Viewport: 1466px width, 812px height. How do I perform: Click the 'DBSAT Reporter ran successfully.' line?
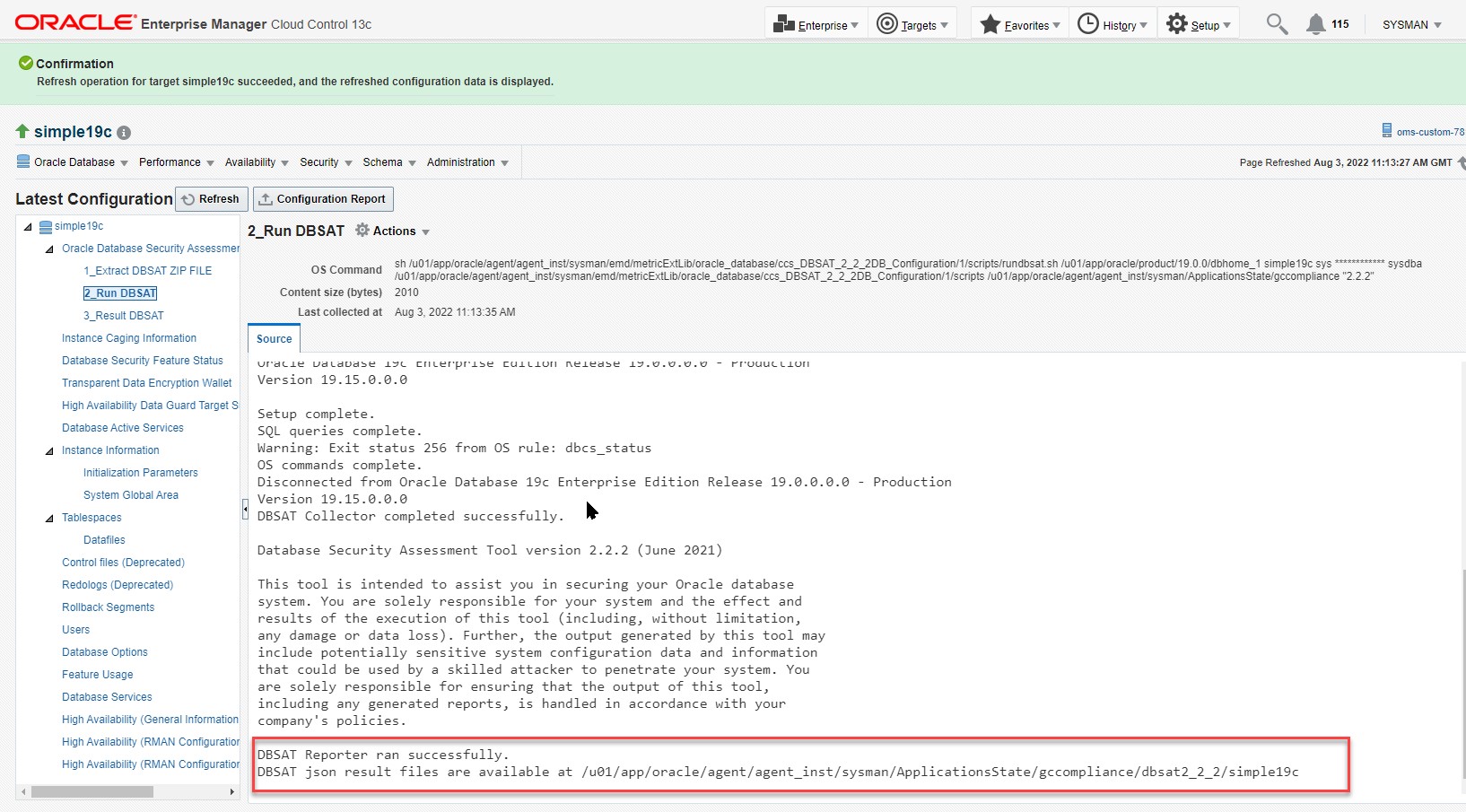coord(383,755)
